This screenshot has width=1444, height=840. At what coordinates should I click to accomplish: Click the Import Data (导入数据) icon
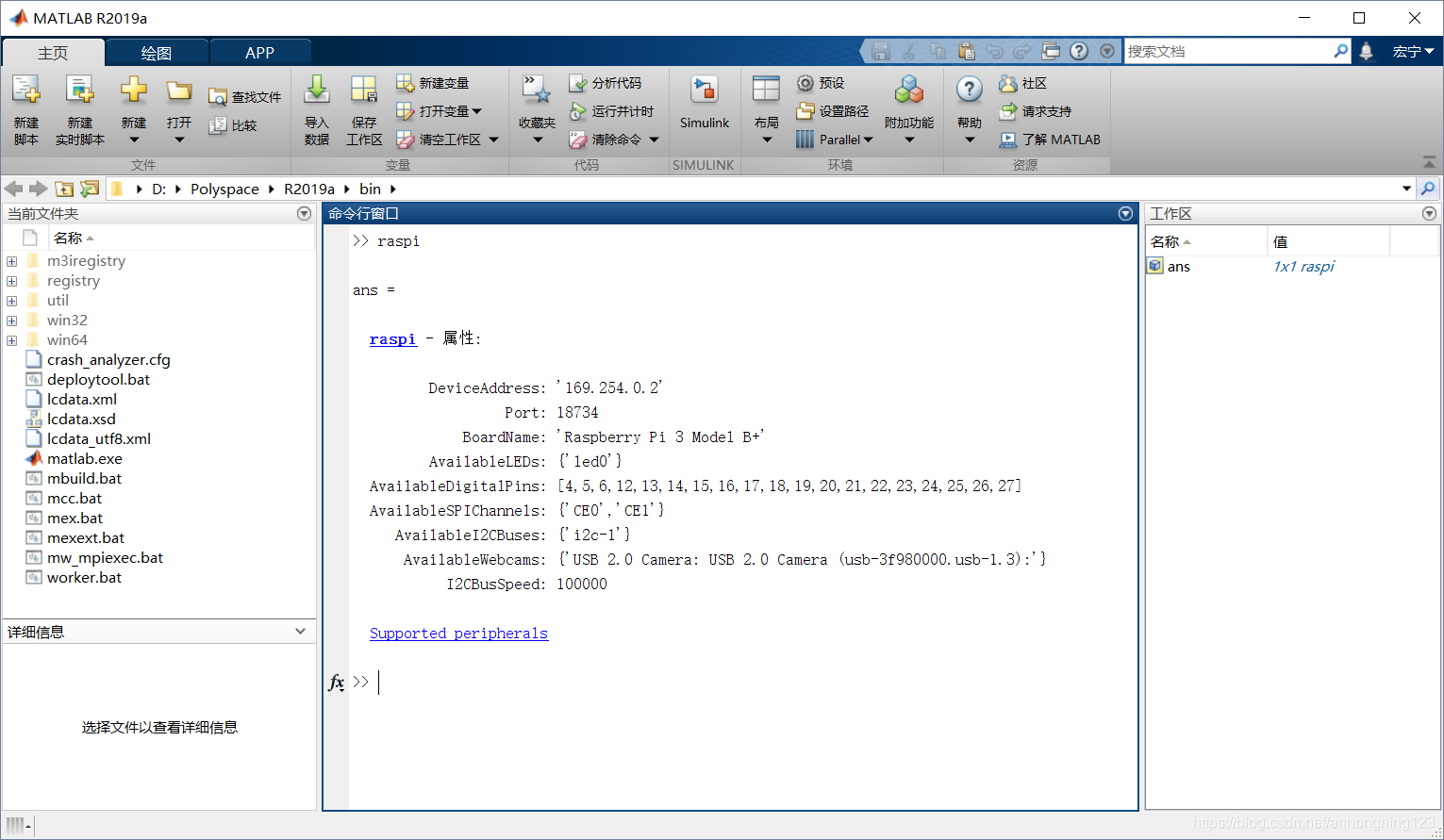(317, 91)
